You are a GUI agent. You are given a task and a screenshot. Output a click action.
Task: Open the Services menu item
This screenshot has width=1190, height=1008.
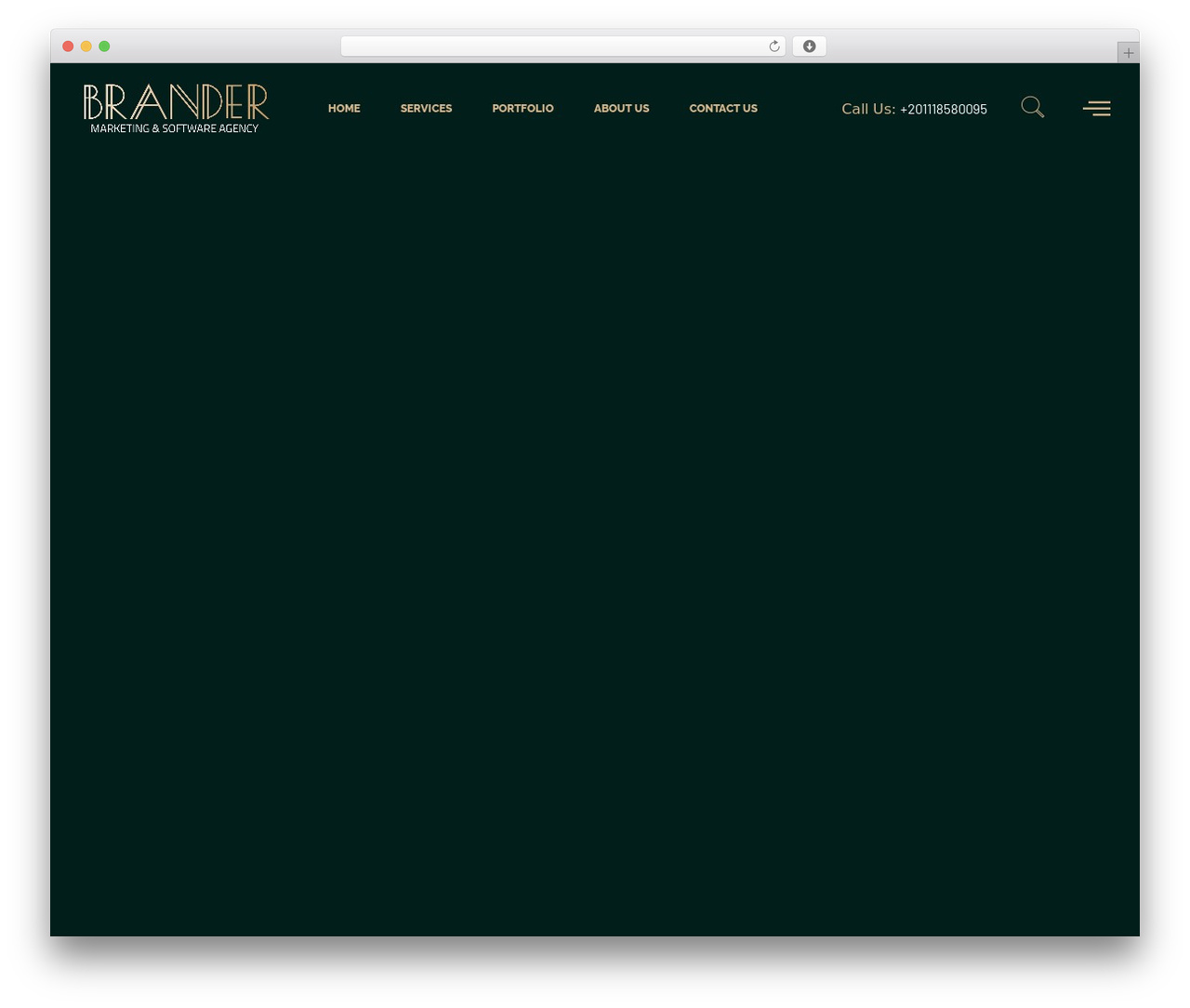426,109
